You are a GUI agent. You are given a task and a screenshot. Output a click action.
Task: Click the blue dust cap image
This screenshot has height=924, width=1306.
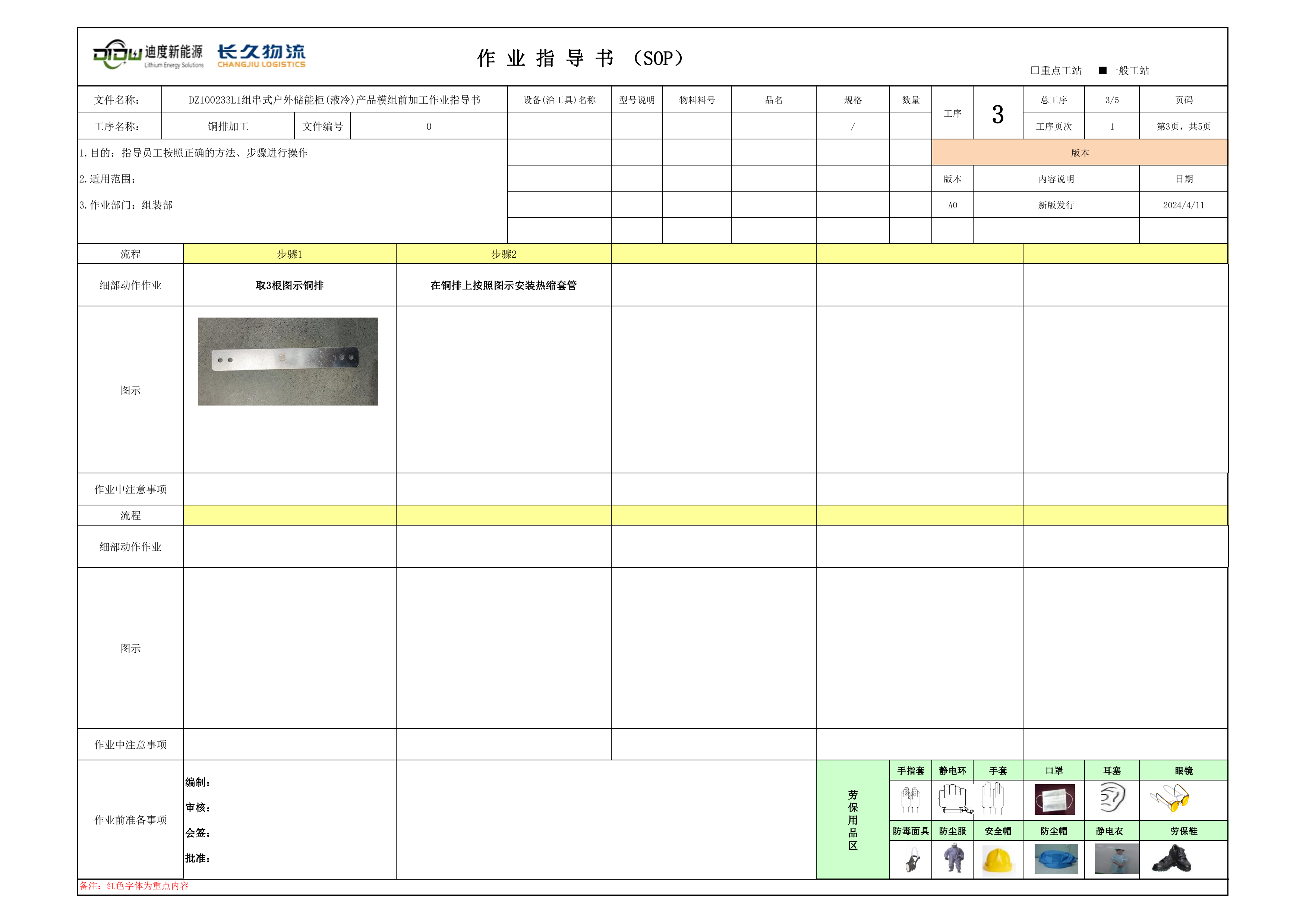click(x=1056, y=859)
